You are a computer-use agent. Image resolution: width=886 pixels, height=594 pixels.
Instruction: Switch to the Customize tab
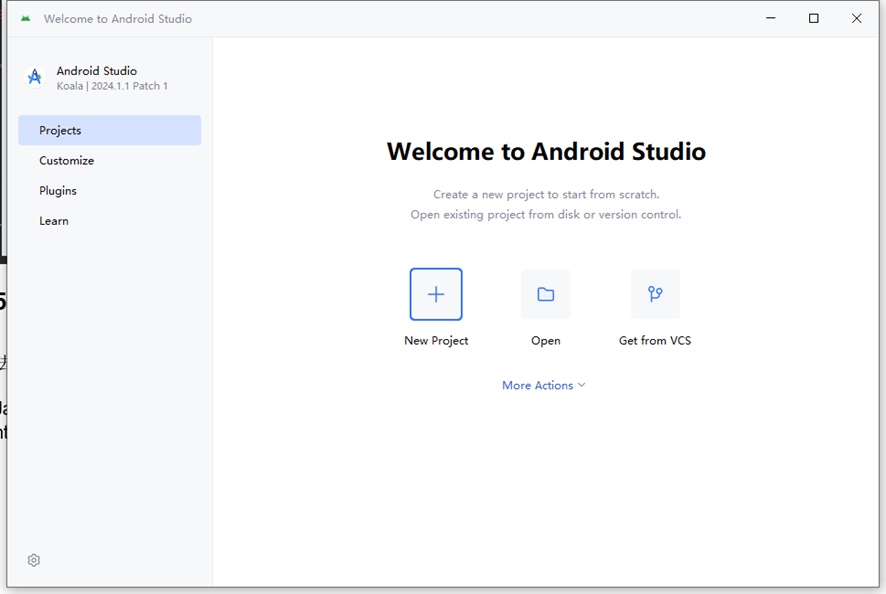click(110, 161)
